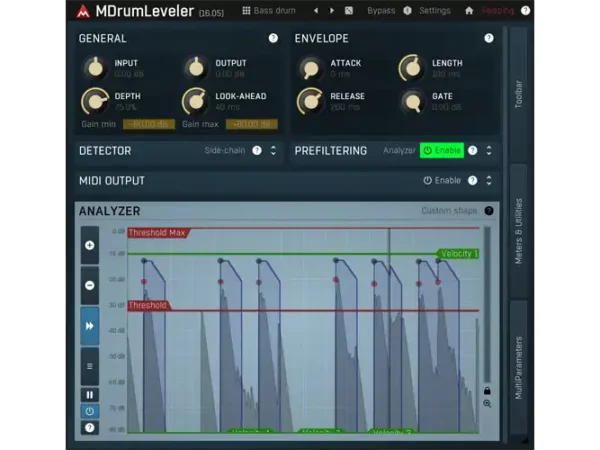Zoom out analyzer with minus button
This screenshot has width=600, height=450.
point(90,285)
